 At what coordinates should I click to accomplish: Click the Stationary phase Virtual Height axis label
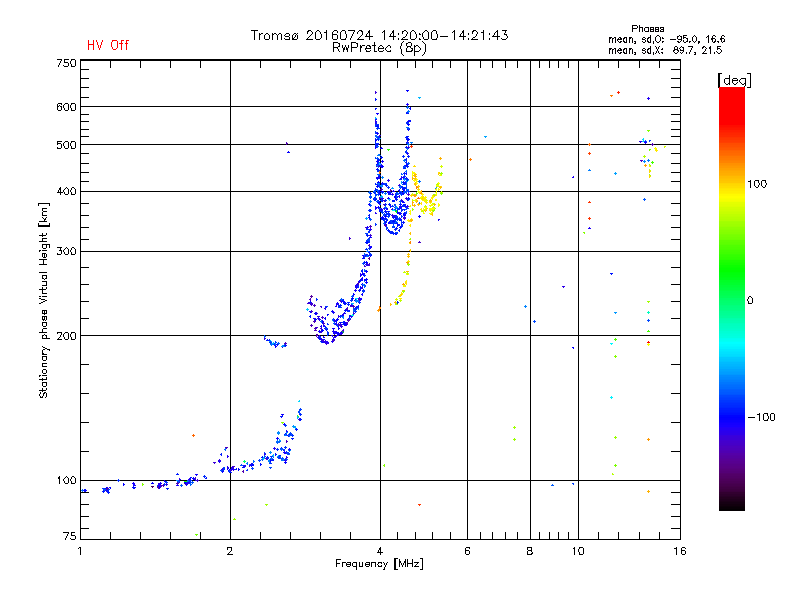(x=44, y=300)
